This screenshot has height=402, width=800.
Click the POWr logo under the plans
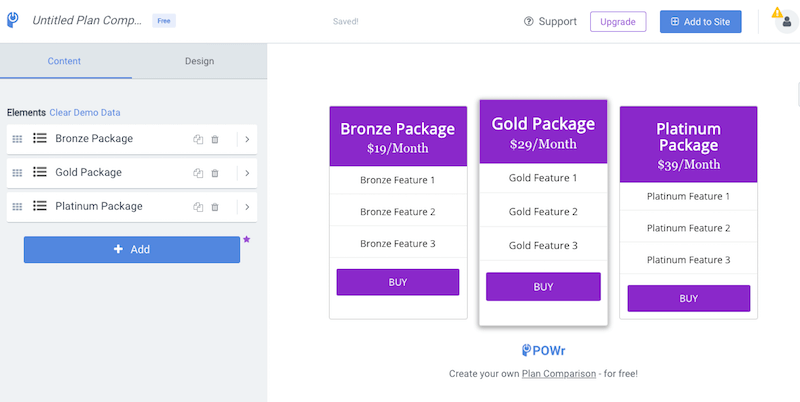543,350
